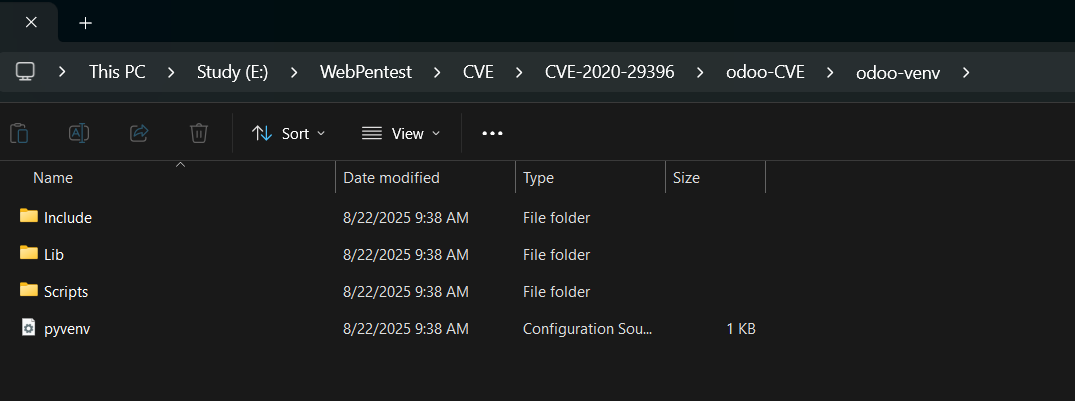Viewport: 1075px width, 401px height.
Task: Click the Delete trash can icon
Action: [x=199, y=133]
